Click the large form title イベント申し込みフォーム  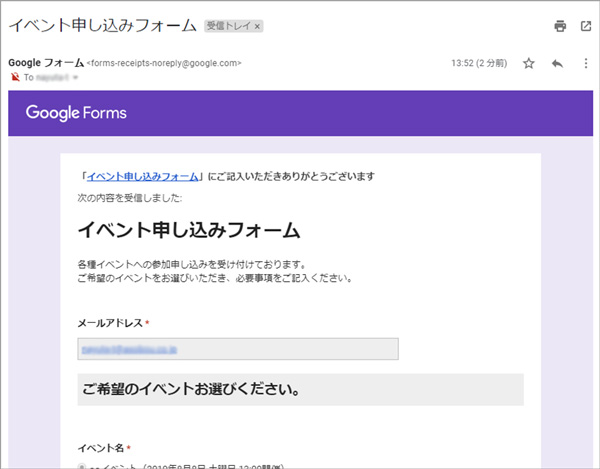189,230
